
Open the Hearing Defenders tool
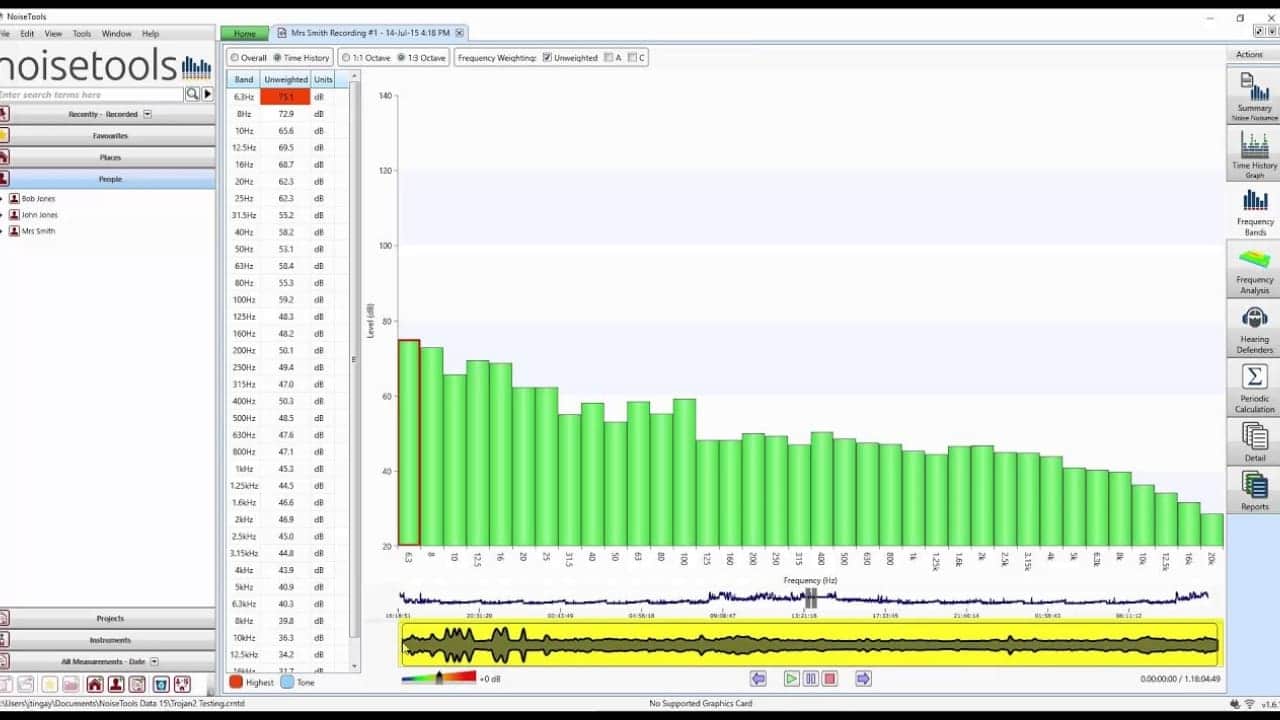pos(1254,329)
